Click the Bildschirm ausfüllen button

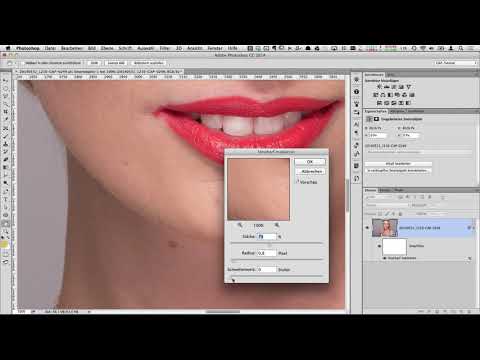coord(148,63)
